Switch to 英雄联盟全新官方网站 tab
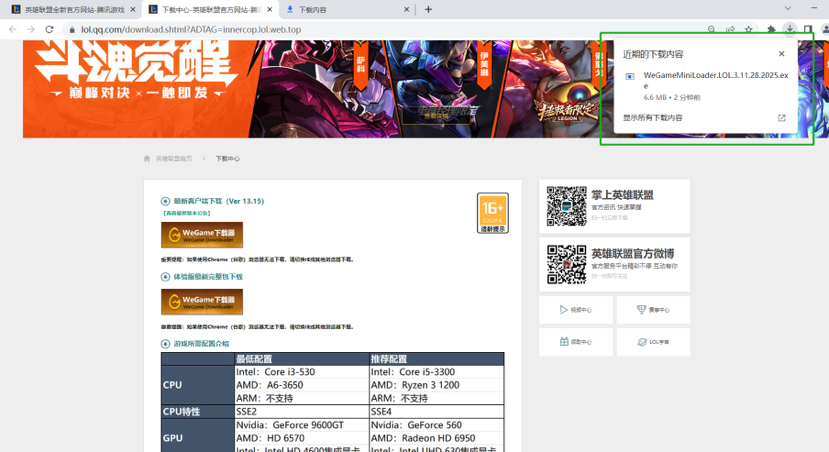The height and width of the screenshot is (452, 829). [68, 9]
